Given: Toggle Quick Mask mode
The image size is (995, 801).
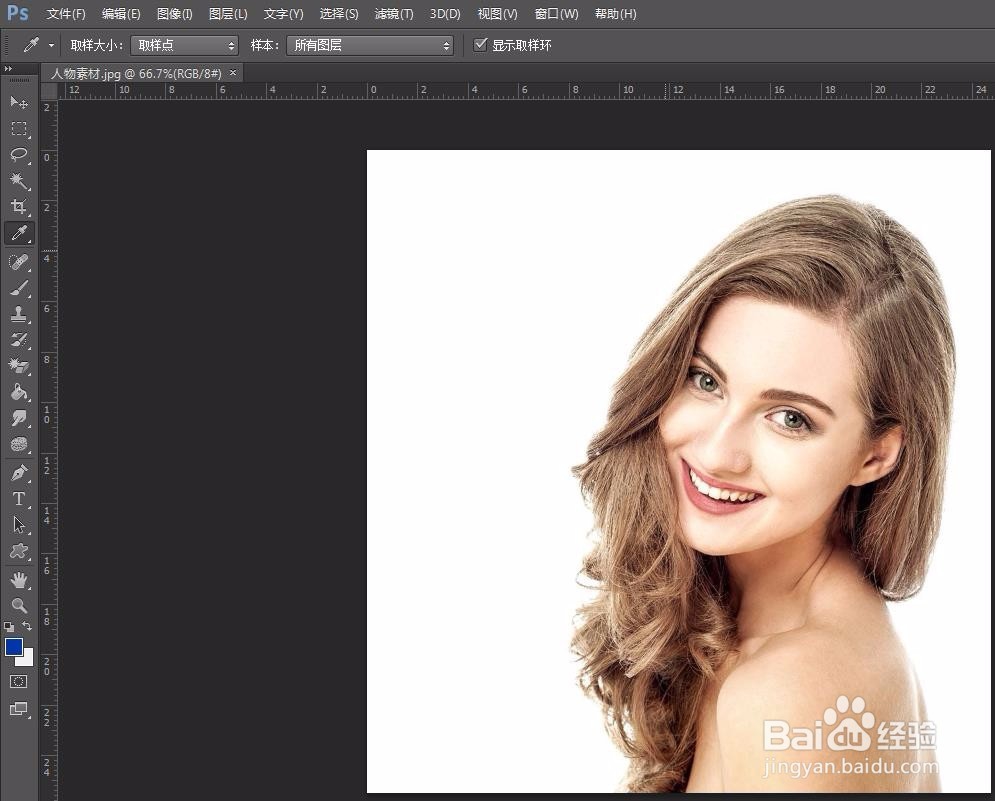Looking at the screenshot, I should tap(18, 681).
